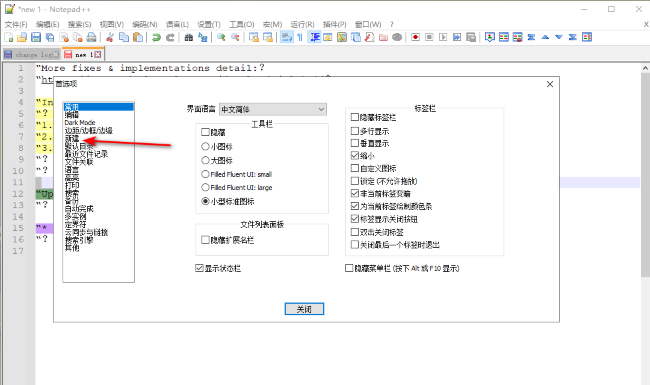Screen dimensions: 650x385
Task: Open the 界面语言 dropdown showing 中文简体
Action: (272, 109)
